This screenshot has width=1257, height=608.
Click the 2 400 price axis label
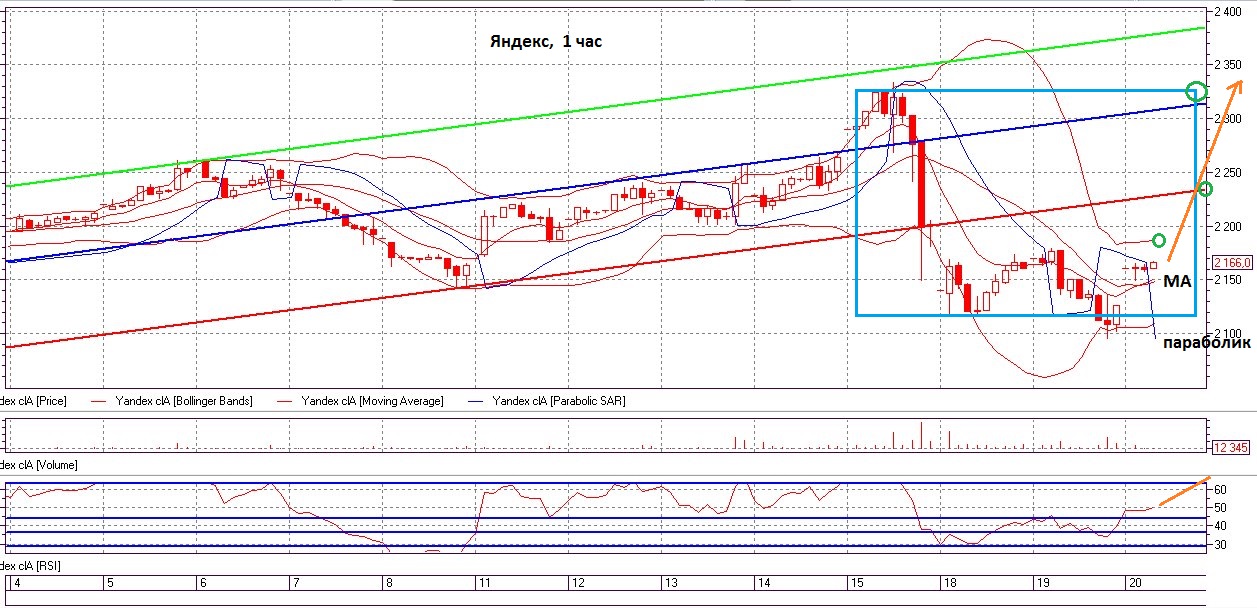[x=1228, y=11]
